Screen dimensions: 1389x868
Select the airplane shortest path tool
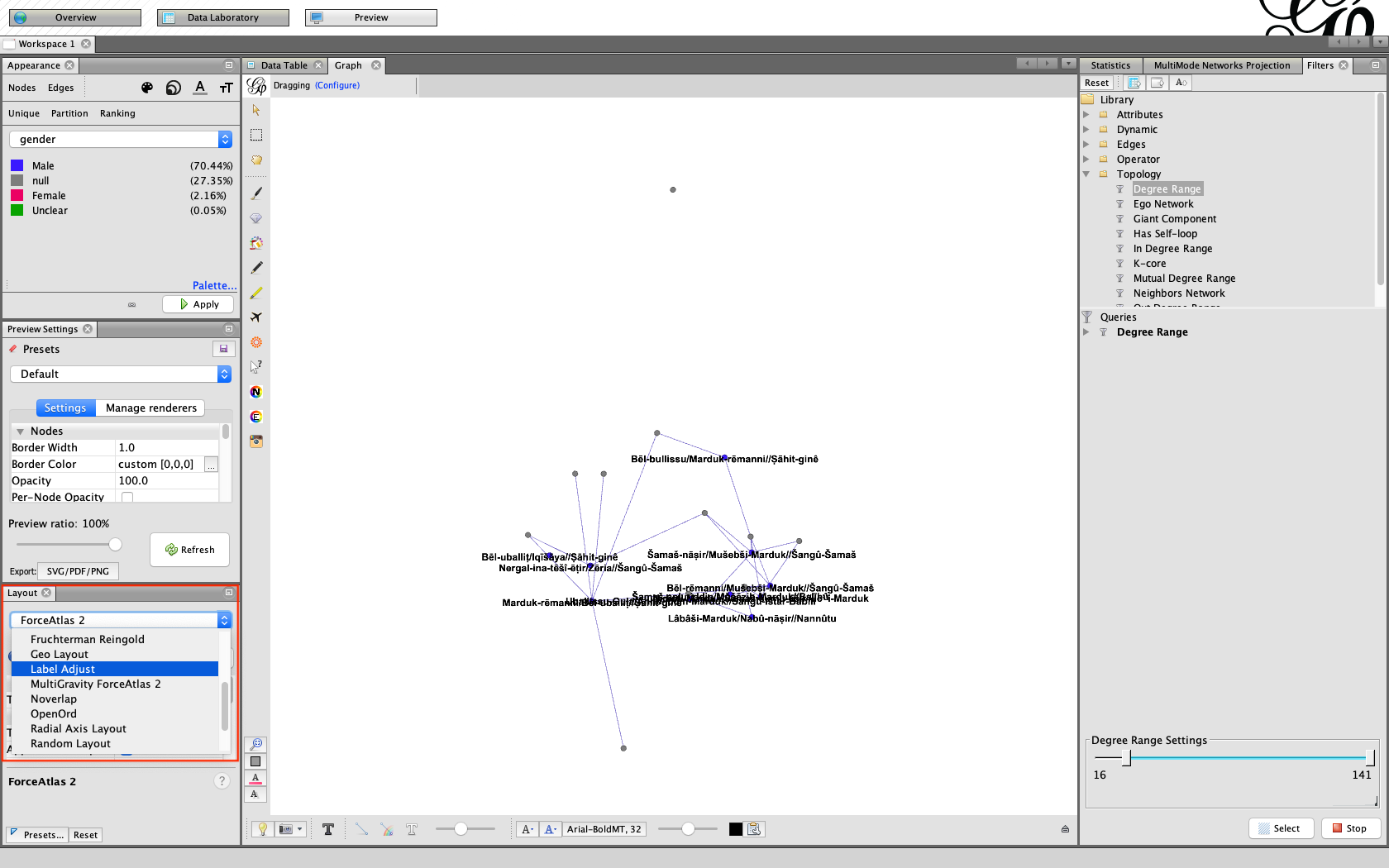click(x=256, y=317)
